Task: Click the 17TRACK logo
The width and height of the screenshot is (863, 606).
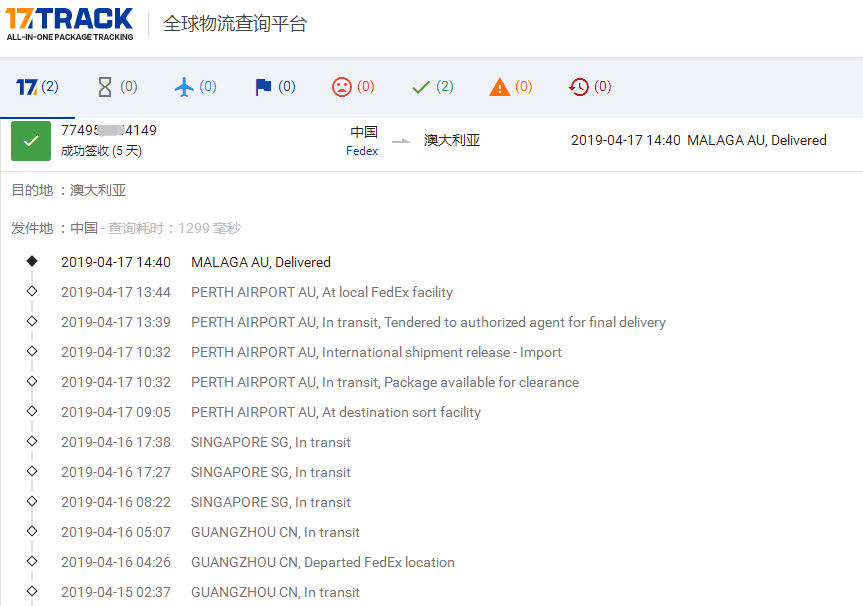Action: click(69, 24)
